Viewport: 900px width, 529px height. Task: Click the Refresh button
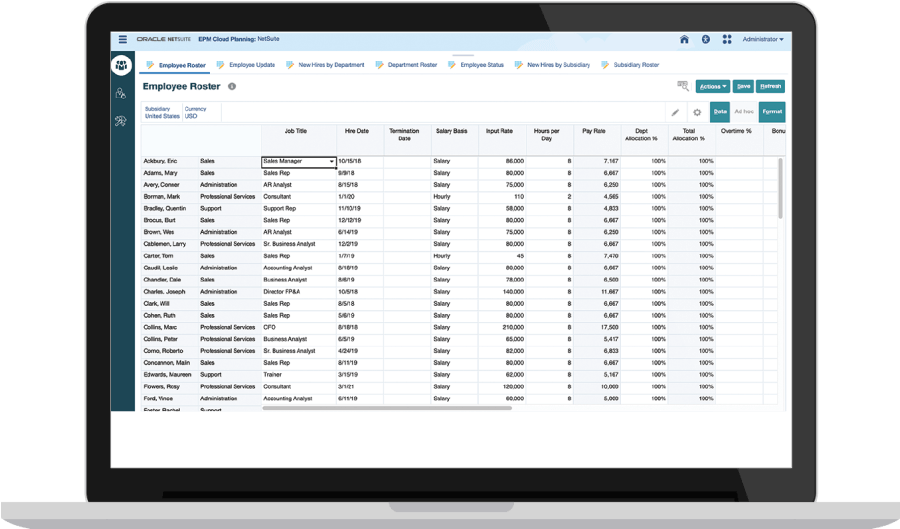point(770,87)
